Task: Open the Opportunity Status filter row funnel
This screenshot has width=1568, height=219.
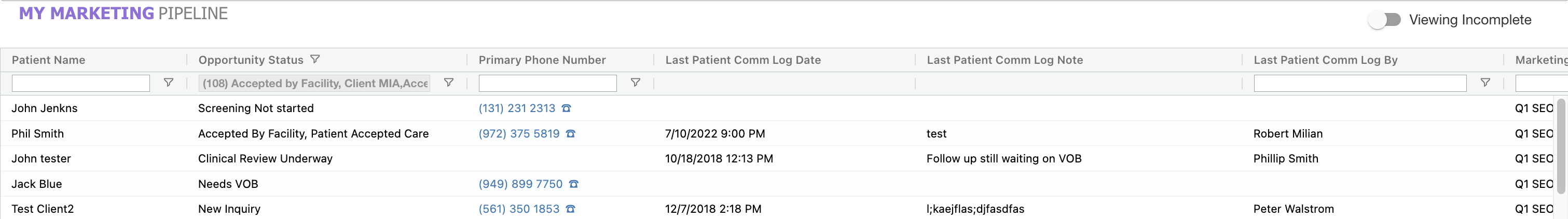Action: [449, 83]
